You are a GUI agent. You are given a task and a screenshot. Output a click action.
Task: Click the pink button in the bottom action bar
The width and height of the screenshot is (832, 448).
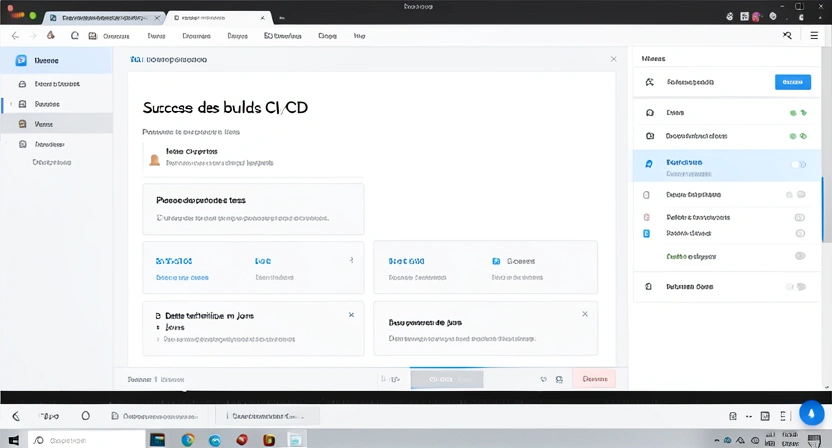pyautogui.click(x=594, y=379)
